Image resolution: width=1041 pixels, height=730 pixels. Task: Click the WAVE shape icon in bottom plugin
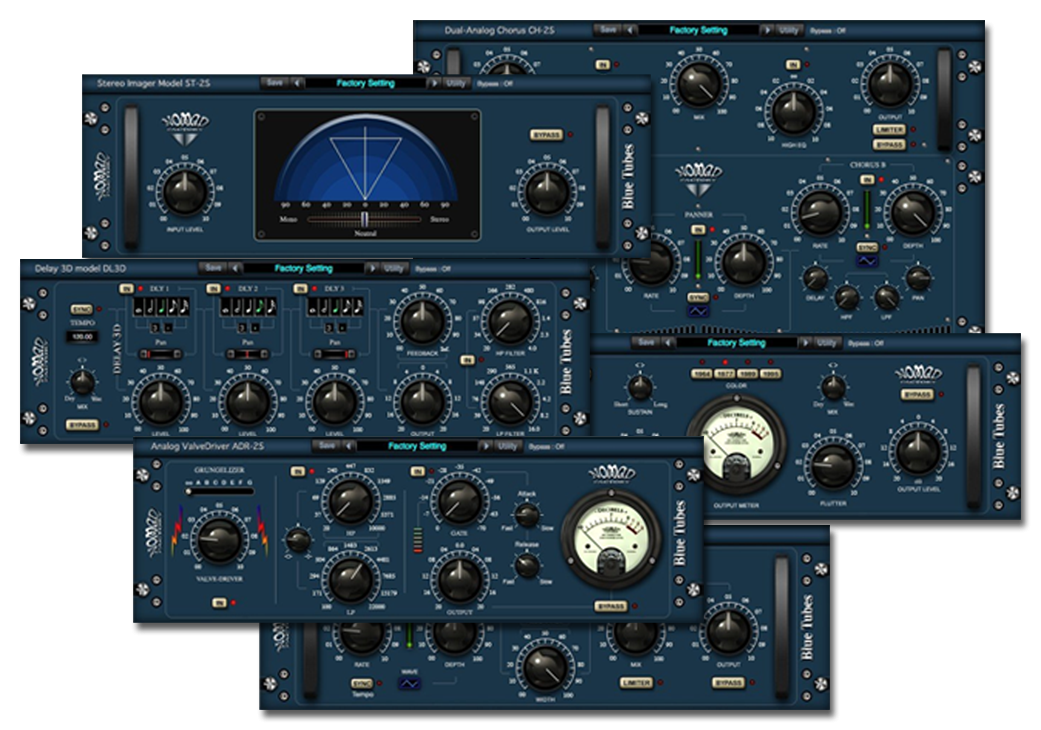click(408, 684)
